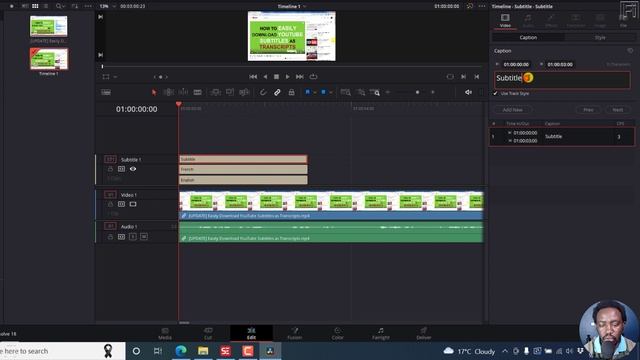Click the Play Reverse button
This screenshot has width=640, height=360.
[265, 77]
